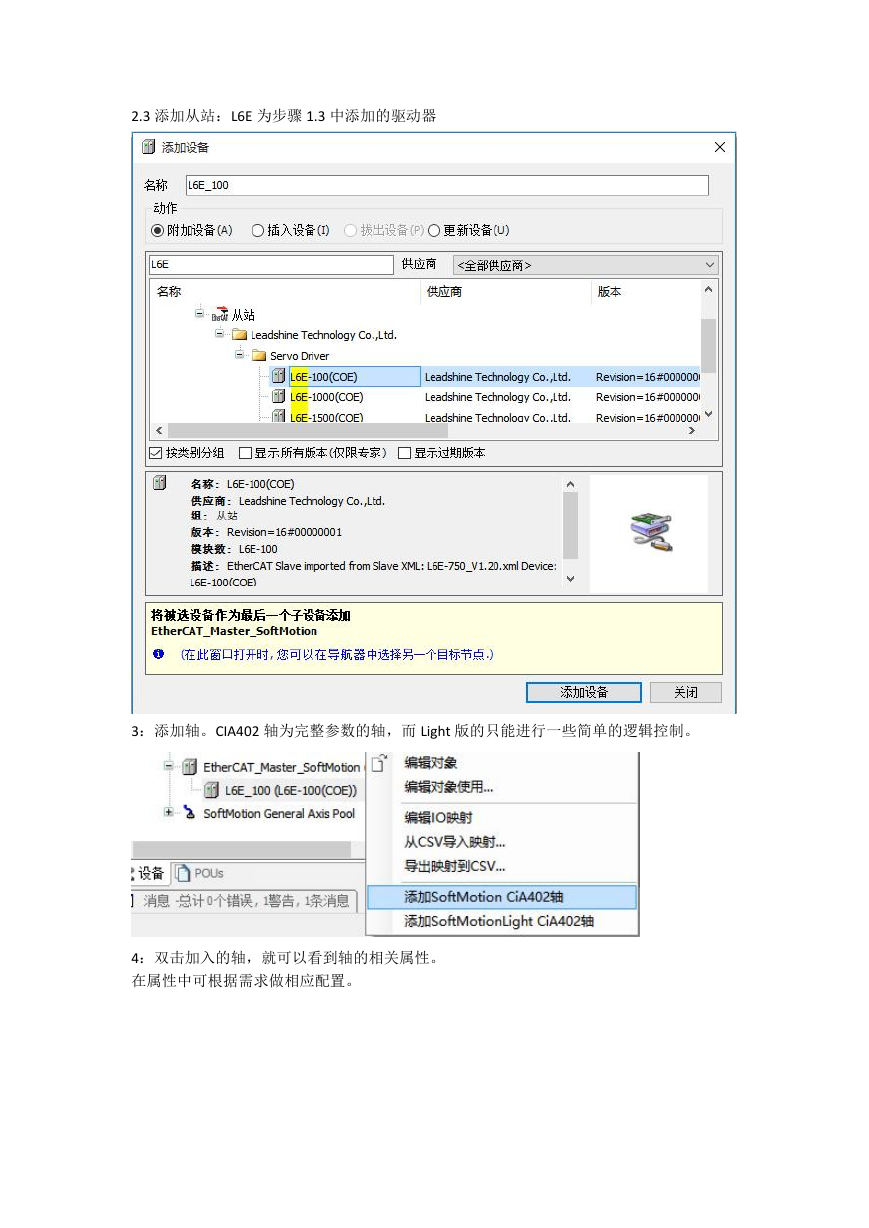Click the 名称 input field with L6E_100
The height and width of the screenshot is (1228, 869).
click(x=446, y=185)
